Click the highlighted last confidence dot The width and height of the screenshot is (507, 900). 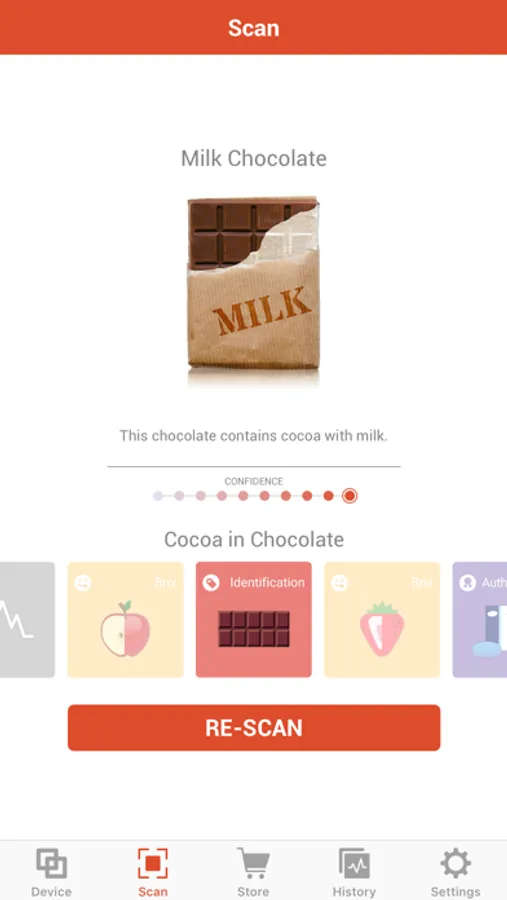point(350,496)
